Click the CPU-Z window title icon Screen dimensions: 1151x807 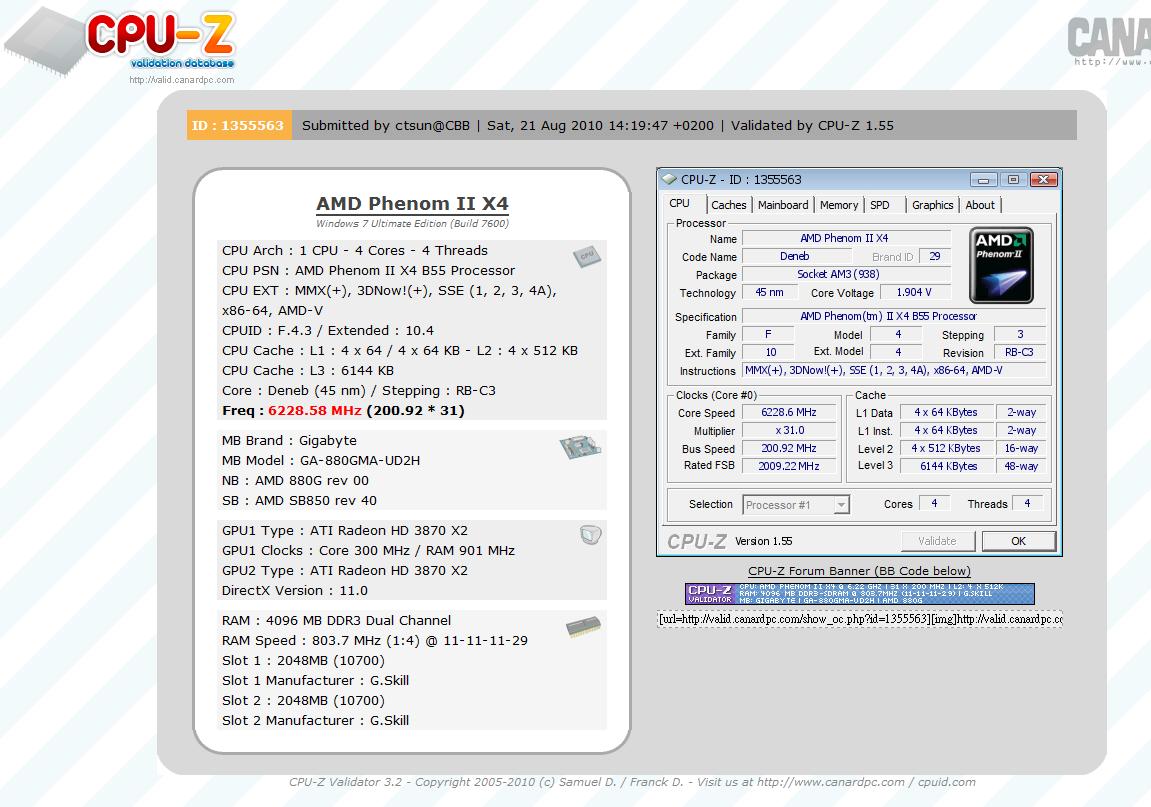point(669,179)
